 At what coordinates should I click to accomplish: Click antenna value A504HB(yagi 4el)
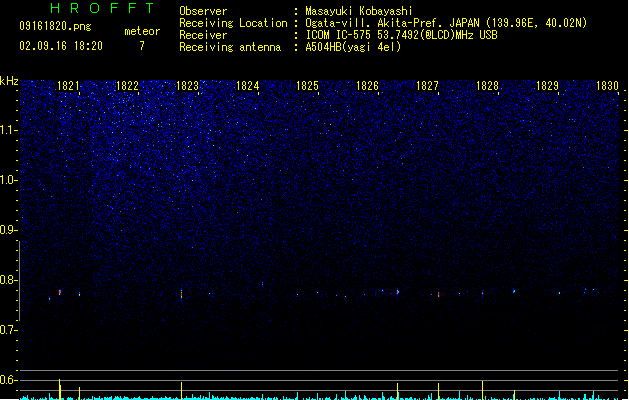click(x=353, y=47)
